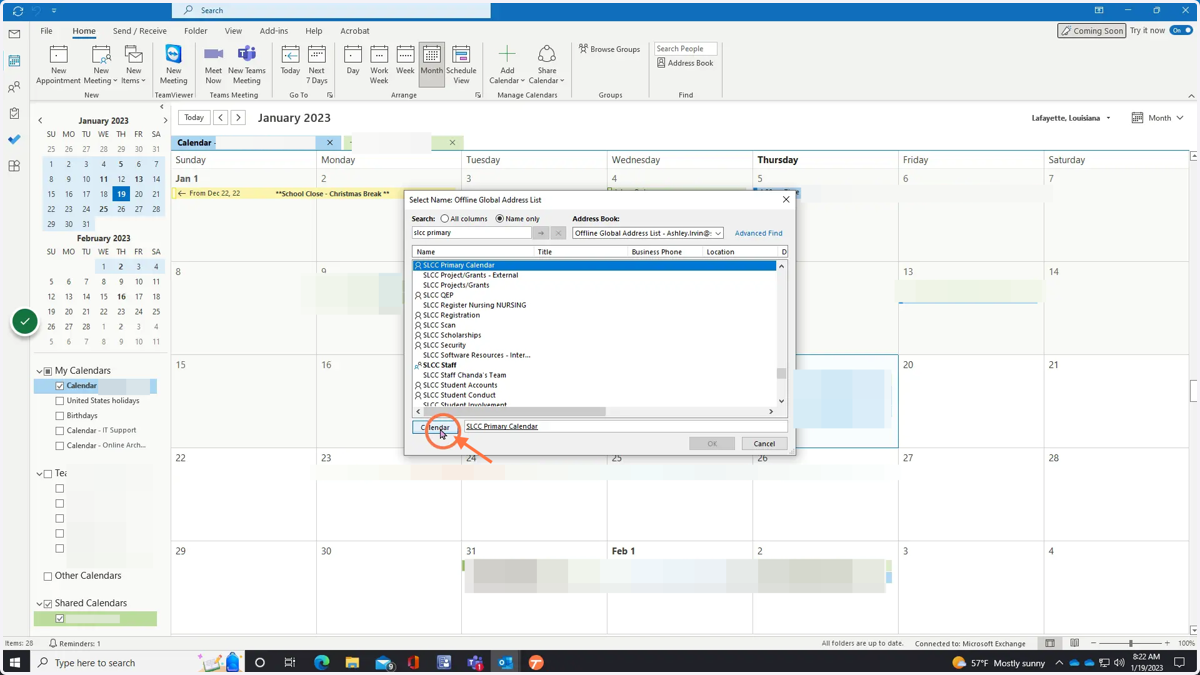
Task: Open the To Do checkmark icon
Action: 14,140
